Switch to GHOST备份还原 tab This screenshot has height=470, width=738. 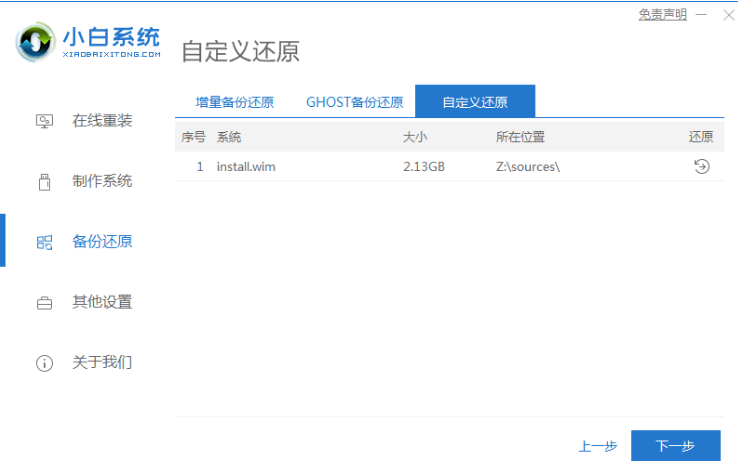point(354,102)
